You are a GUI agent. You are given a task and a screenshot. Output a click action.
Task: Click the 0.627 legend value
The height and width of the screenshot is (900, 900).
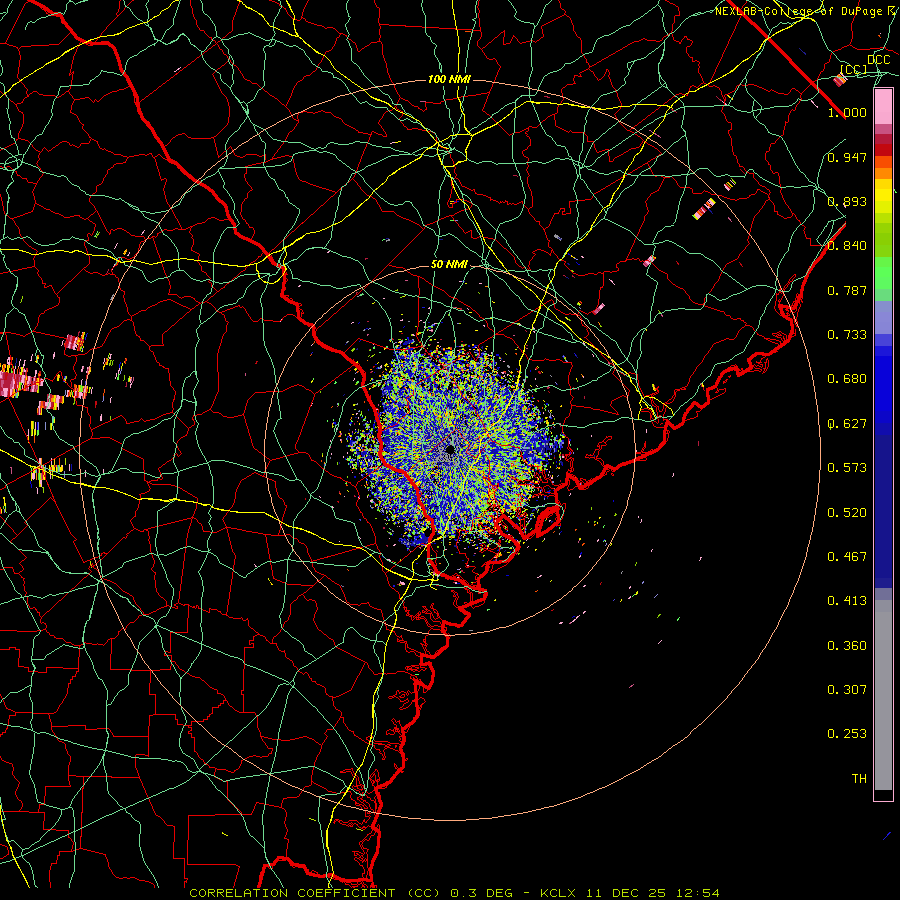pyautogui.click(x=847, y=424)
